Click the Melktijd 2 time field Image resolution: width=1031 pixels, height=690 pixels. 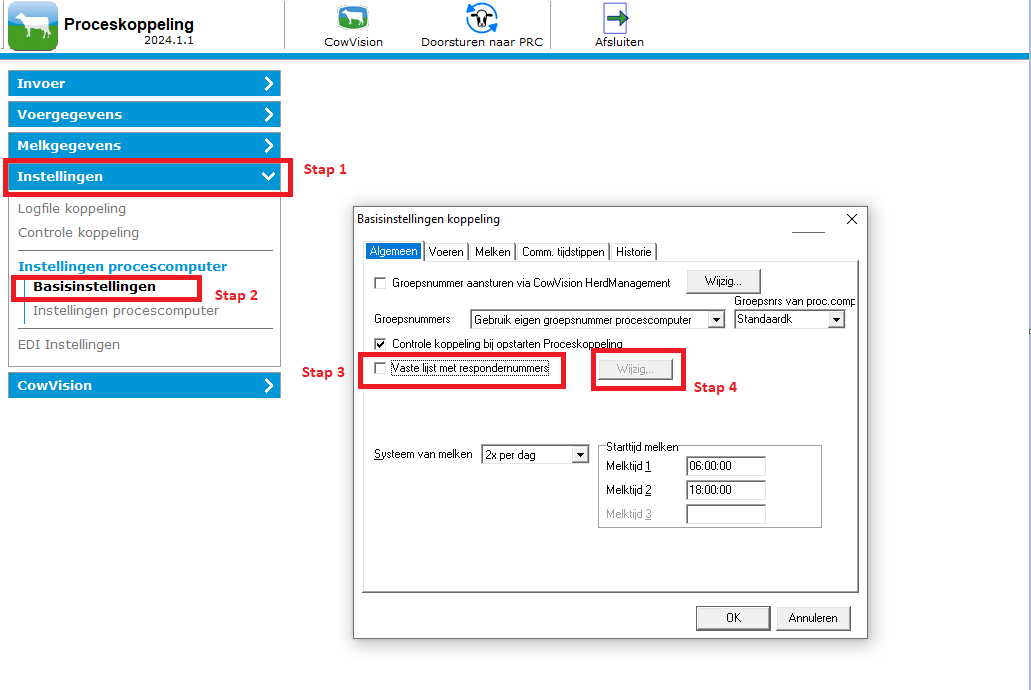pos(726,490)
